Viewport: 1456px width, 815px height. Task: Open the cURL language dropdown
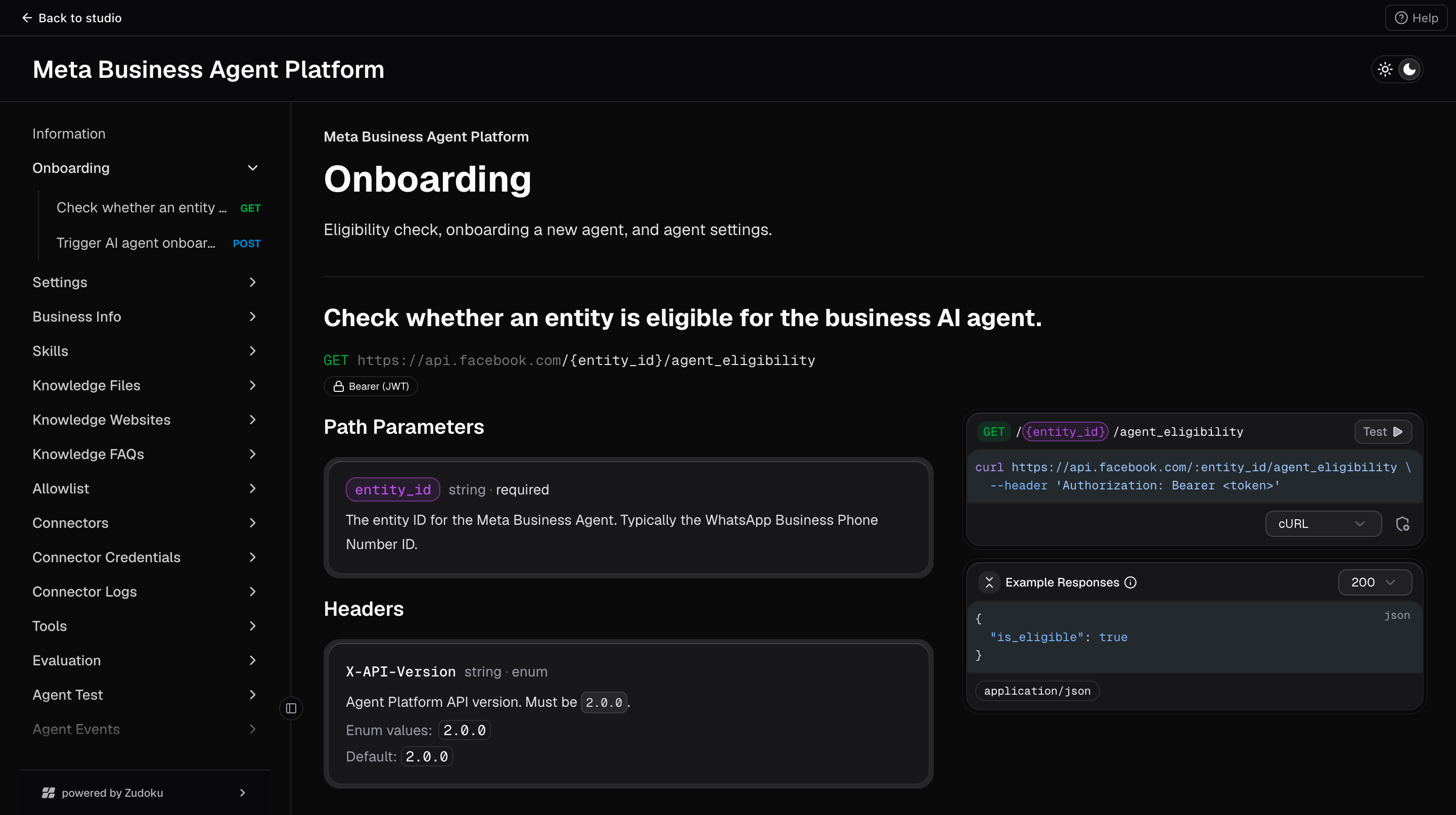[x=1323, y=524]
